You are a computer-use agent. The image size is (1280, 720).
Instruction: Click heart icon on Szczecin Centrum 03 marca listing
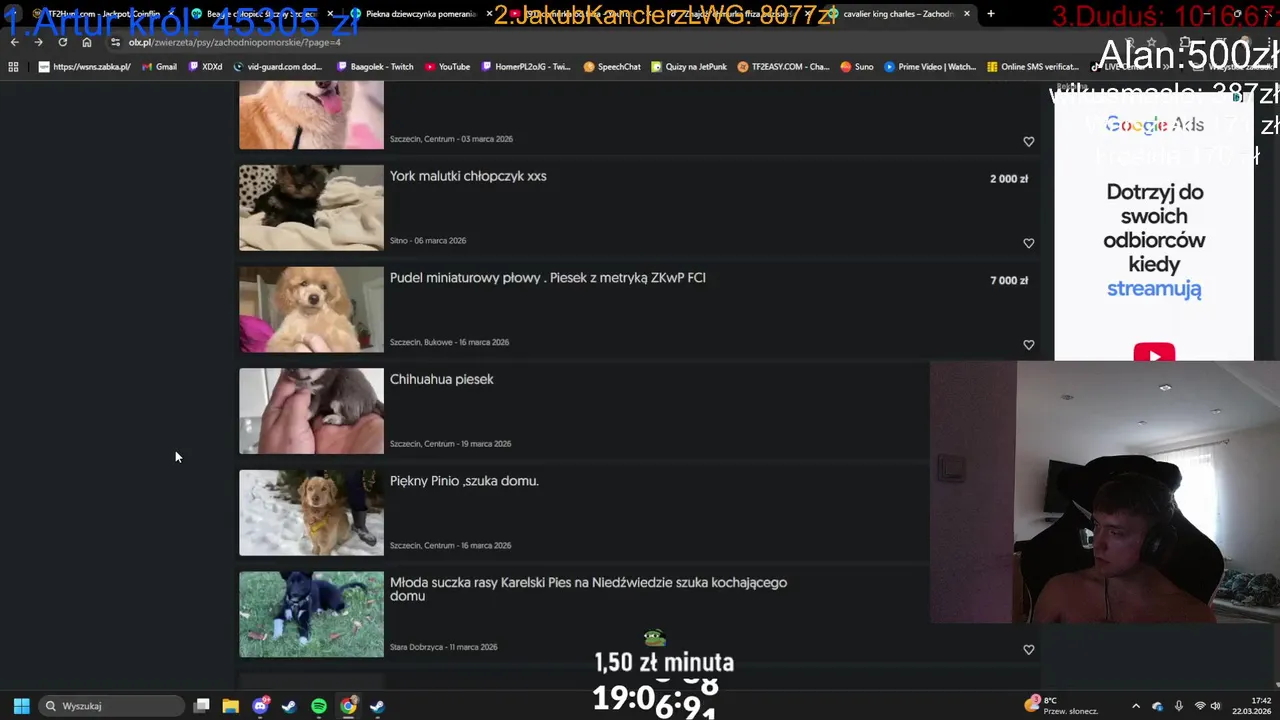[x=1028, y=142]
